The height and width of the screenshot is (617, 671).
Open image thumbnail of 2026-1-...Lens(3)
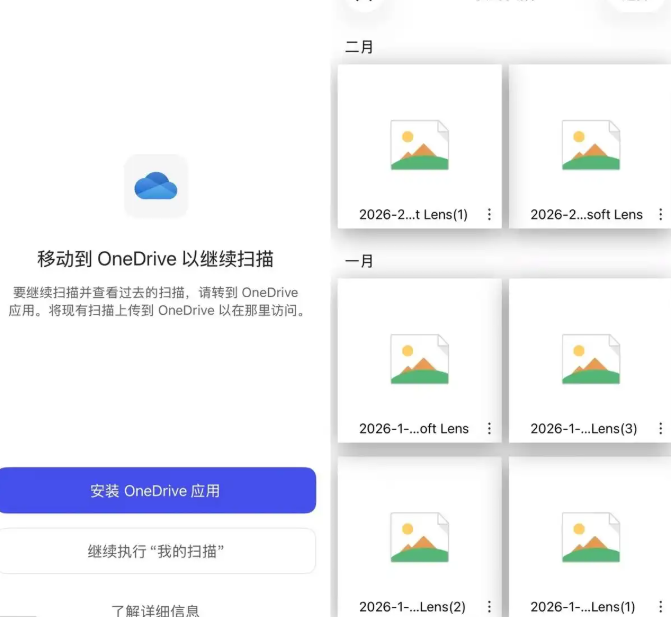click(591, 359)
